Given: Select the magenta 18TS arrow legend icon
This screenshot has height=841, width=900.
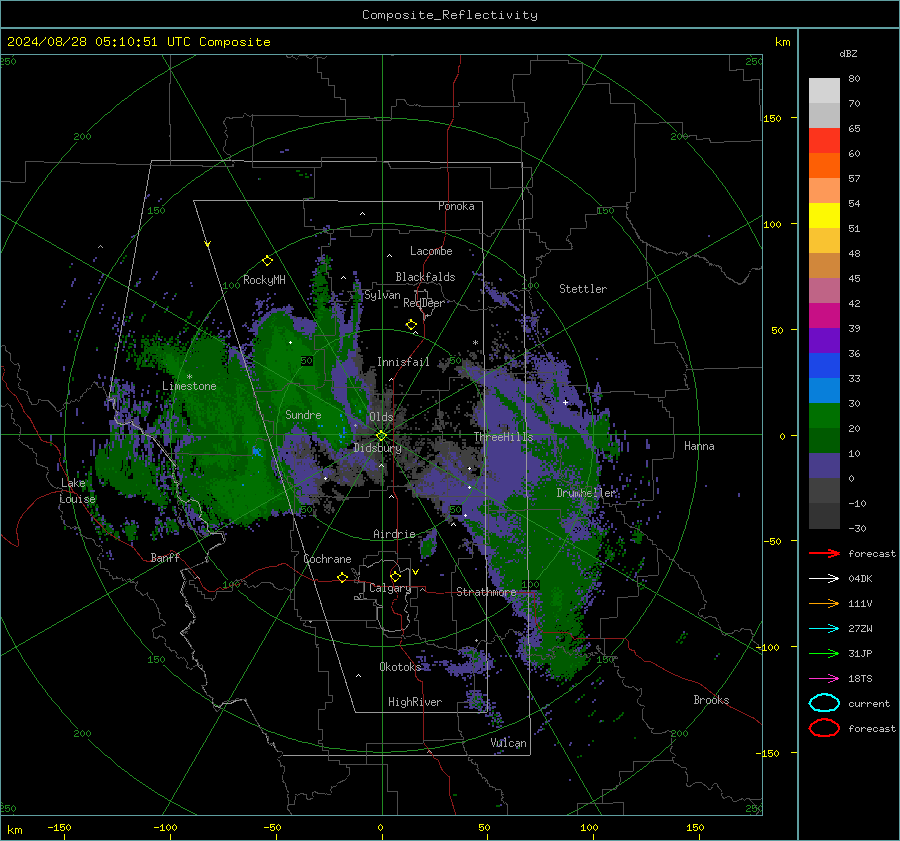Looking at the screenshot, I should click(824, 679).
